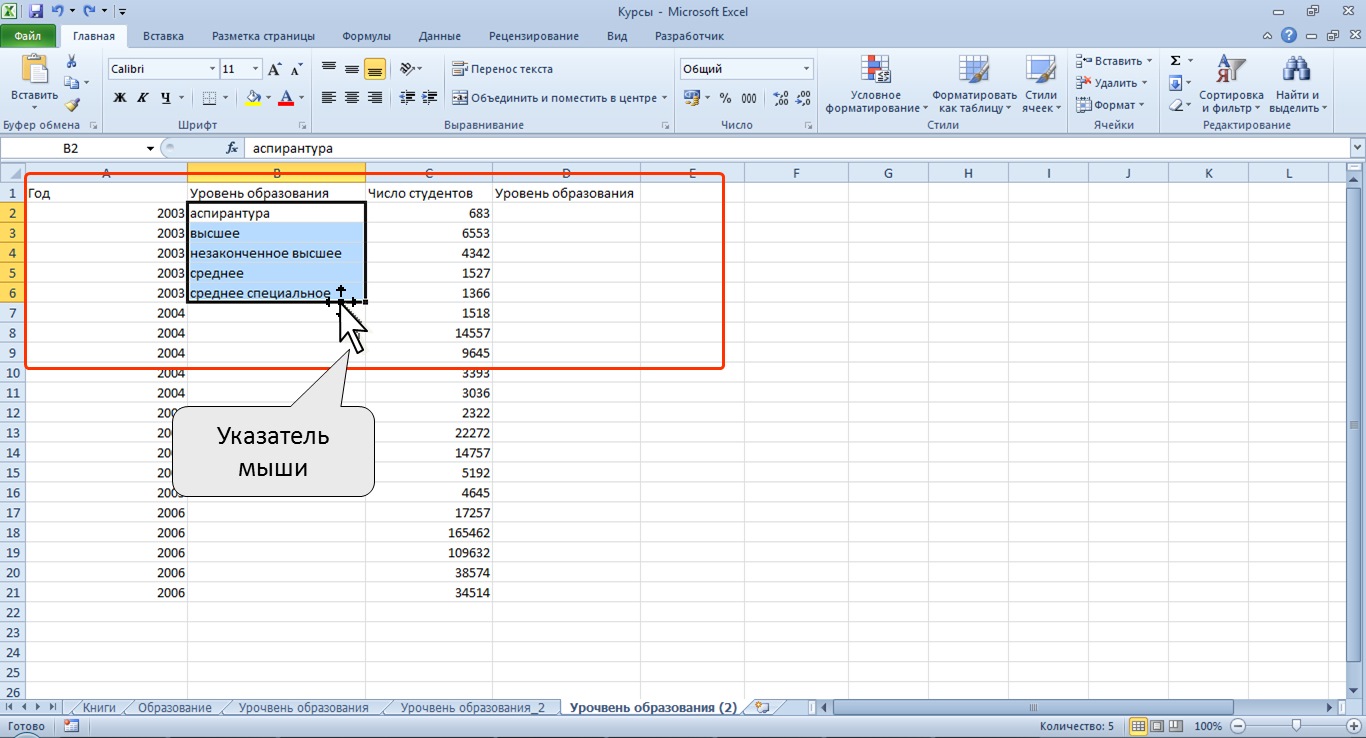1366x738 pixels.
Task: Toggle Перенос текста wrap text
Action: click(x=502, y=69)
